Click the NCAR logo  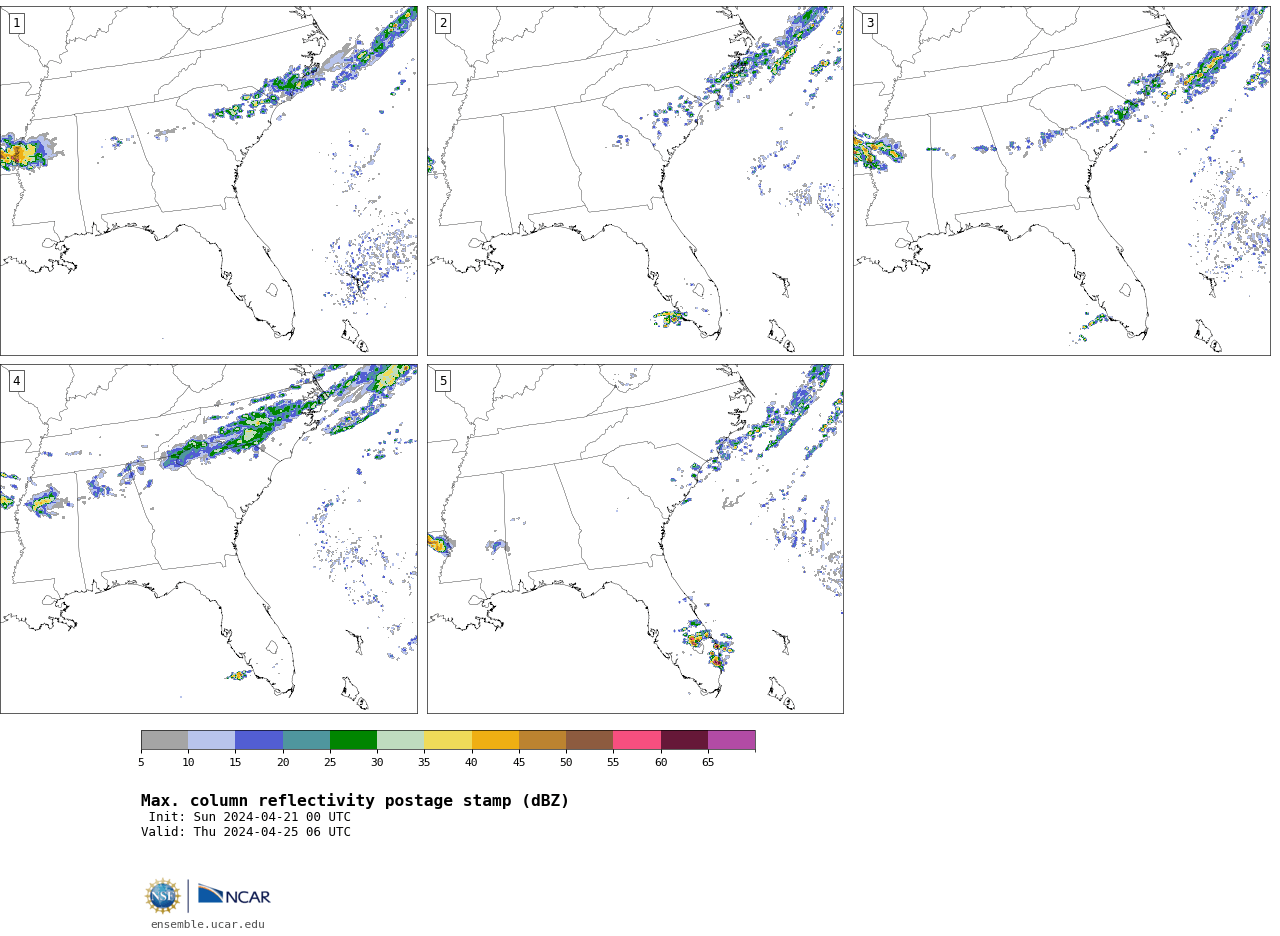[234, 895]
